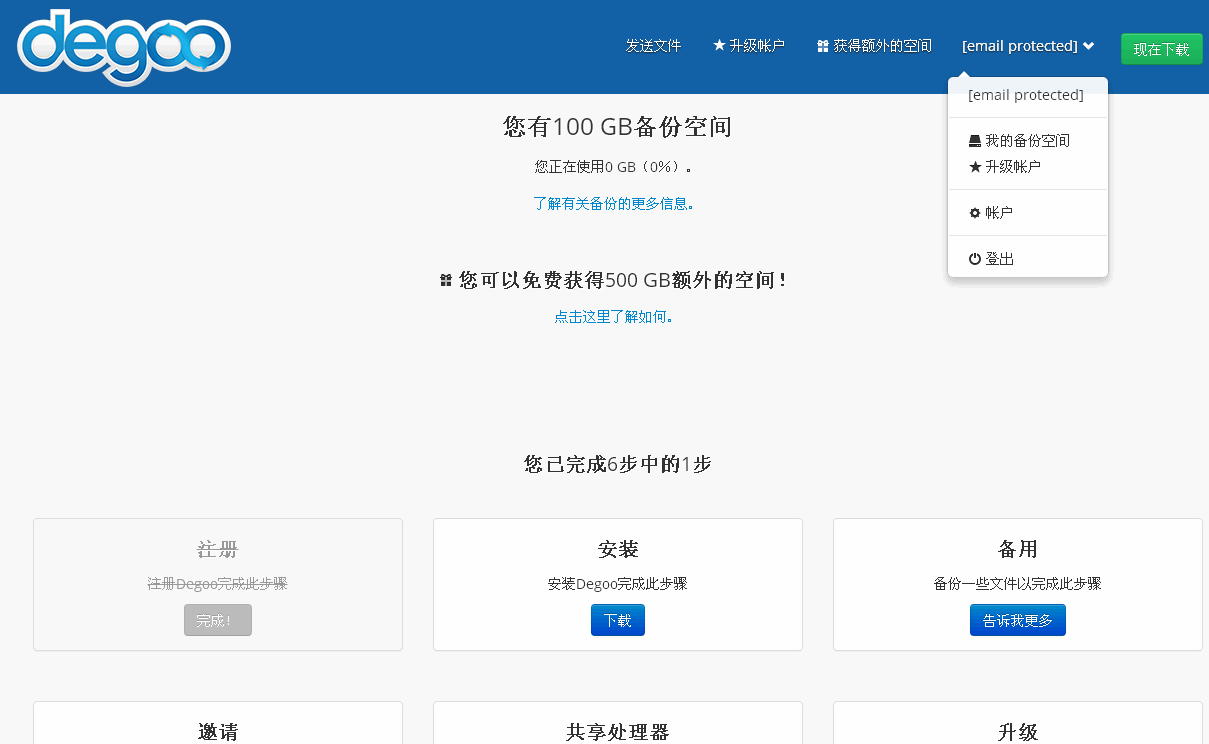This screenshot has width=1209, height=744.
Task: Open 升级帐户 in the top navigation
Action: pyautogui.click(x=749, y=46)
